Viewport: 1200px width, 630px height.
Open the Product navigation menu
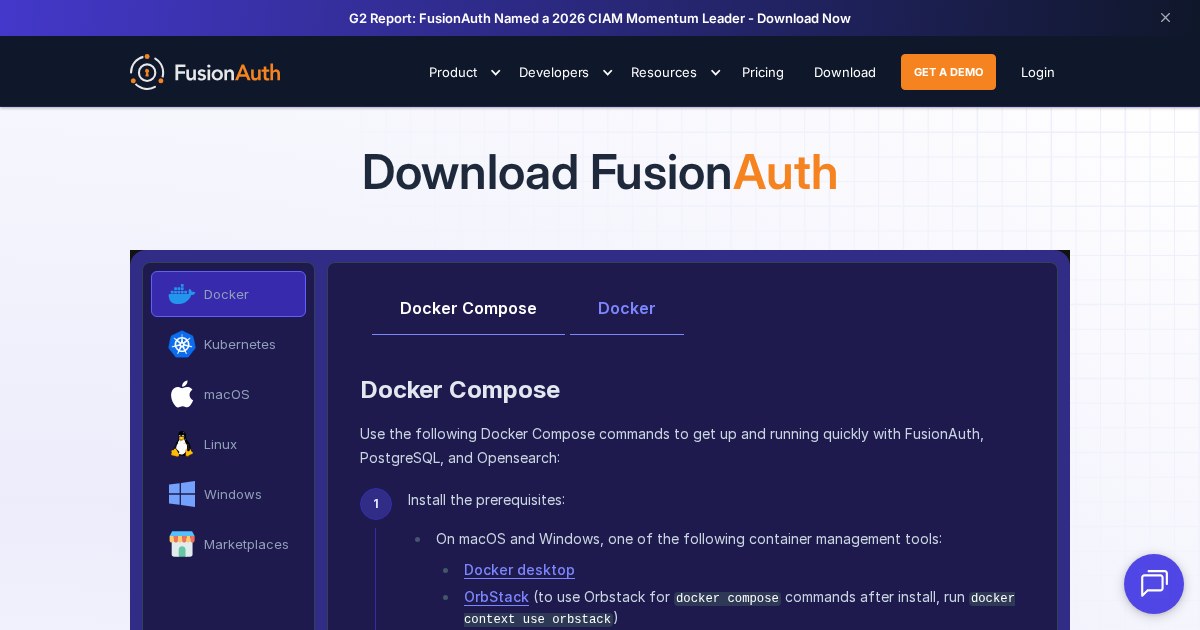point(453,72)
